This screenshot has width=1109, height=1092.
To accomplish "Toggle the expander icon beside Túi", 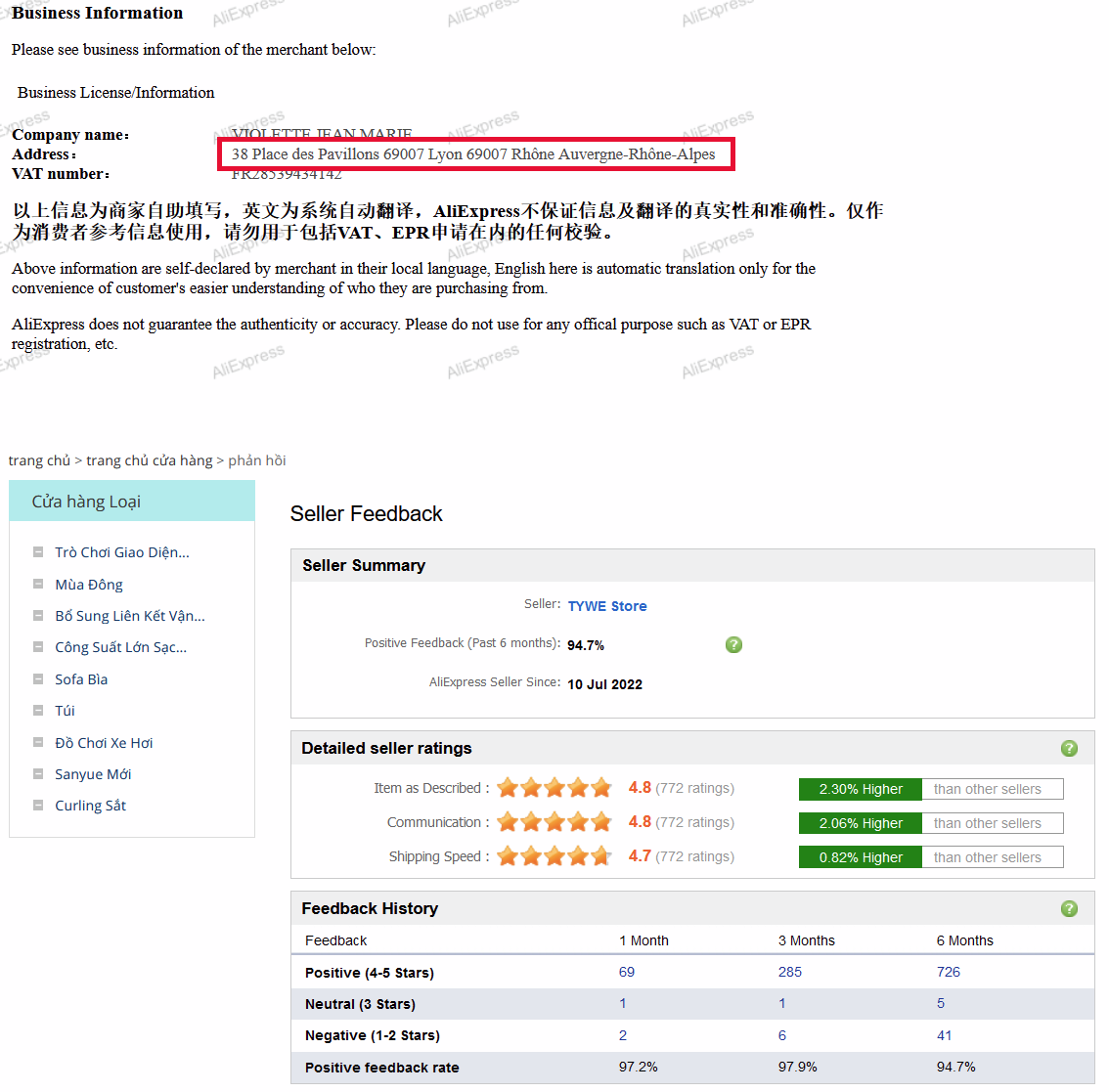I will point(38,710).
